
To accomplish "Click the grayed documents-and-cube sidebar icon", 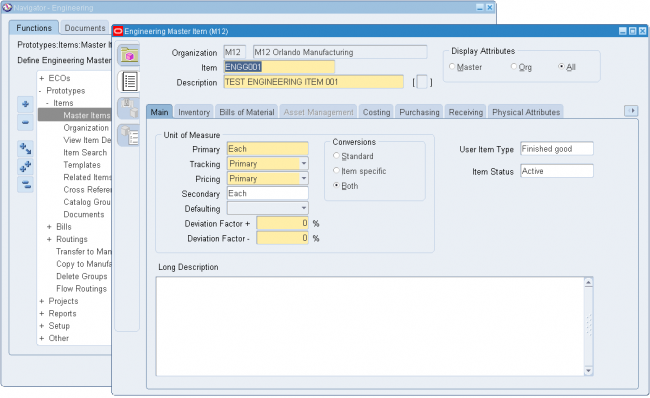I will tap(129, 109).
